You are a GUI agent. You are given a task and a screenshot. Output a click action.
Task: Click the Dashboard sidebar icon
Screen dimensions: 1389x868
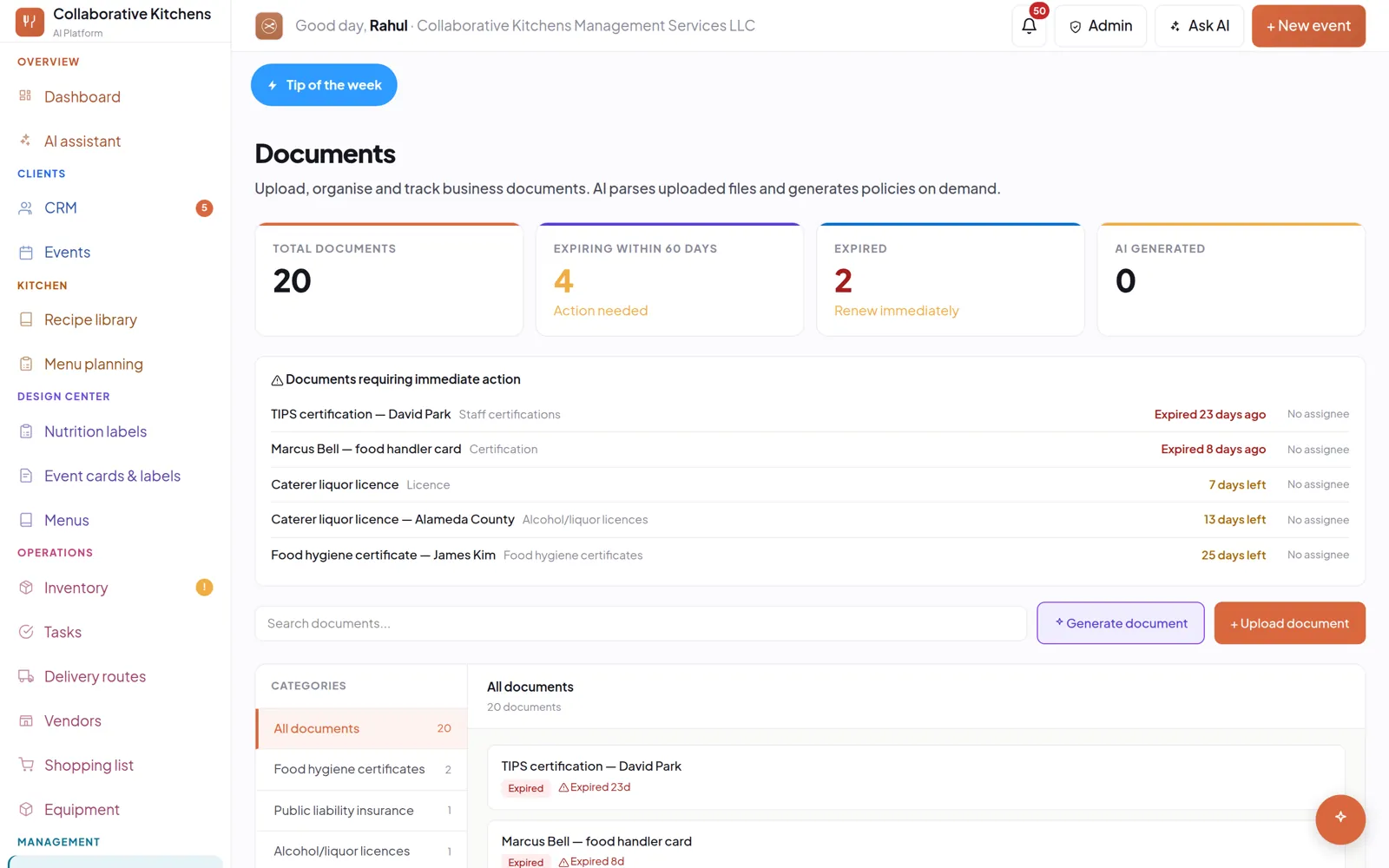point(26,96)
